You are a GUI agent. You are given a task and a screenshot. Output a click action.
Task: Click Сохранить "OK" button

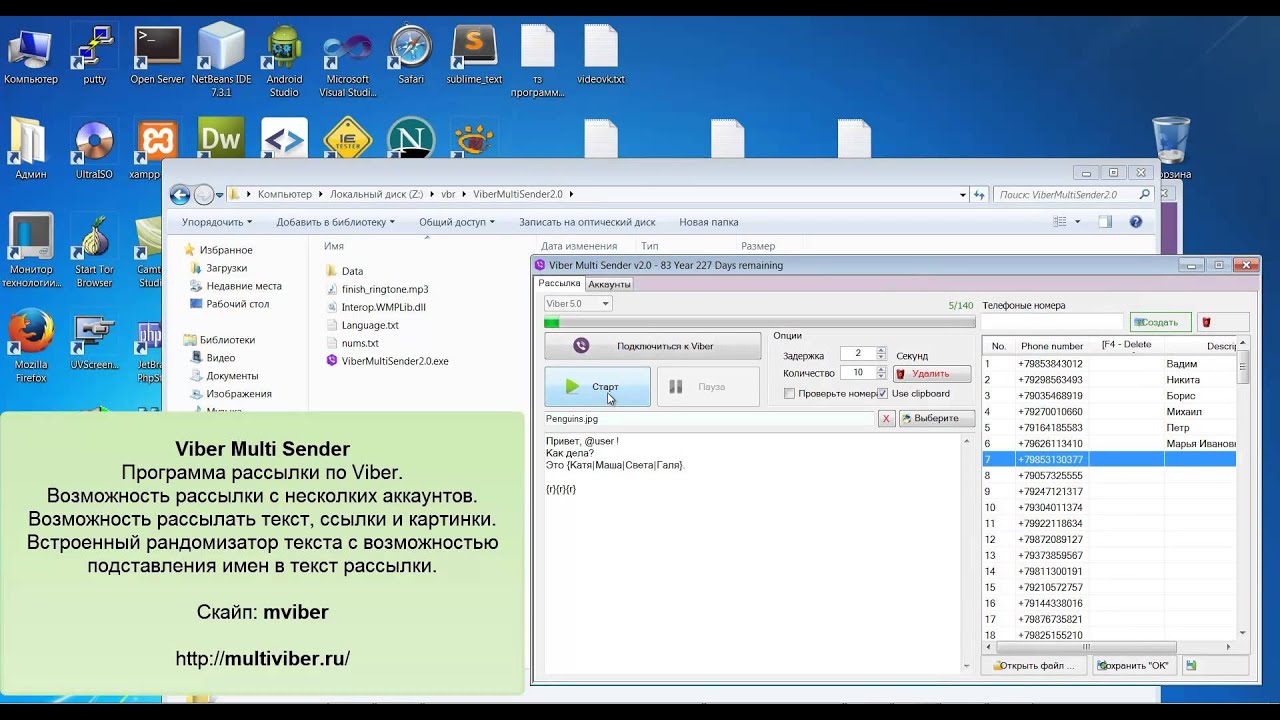tap(1133, 666)
